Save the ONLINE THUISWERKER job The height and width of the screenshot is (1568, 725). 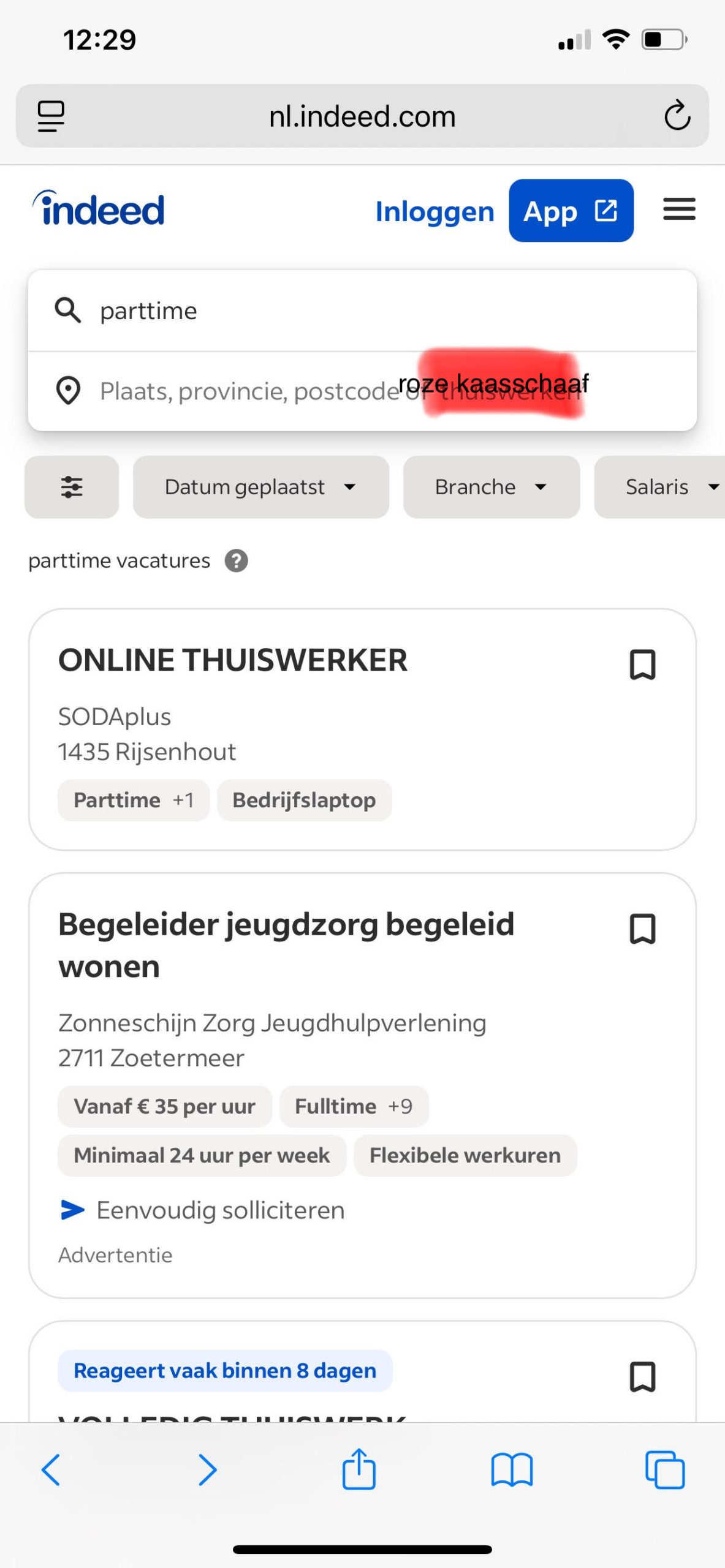642,665
